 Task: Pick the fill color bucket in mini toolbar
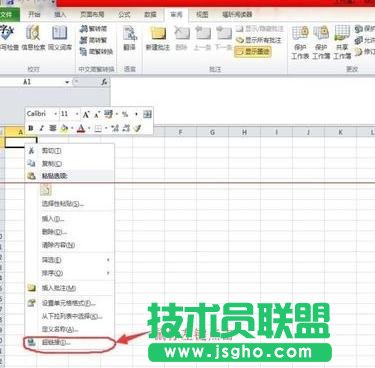65,128
